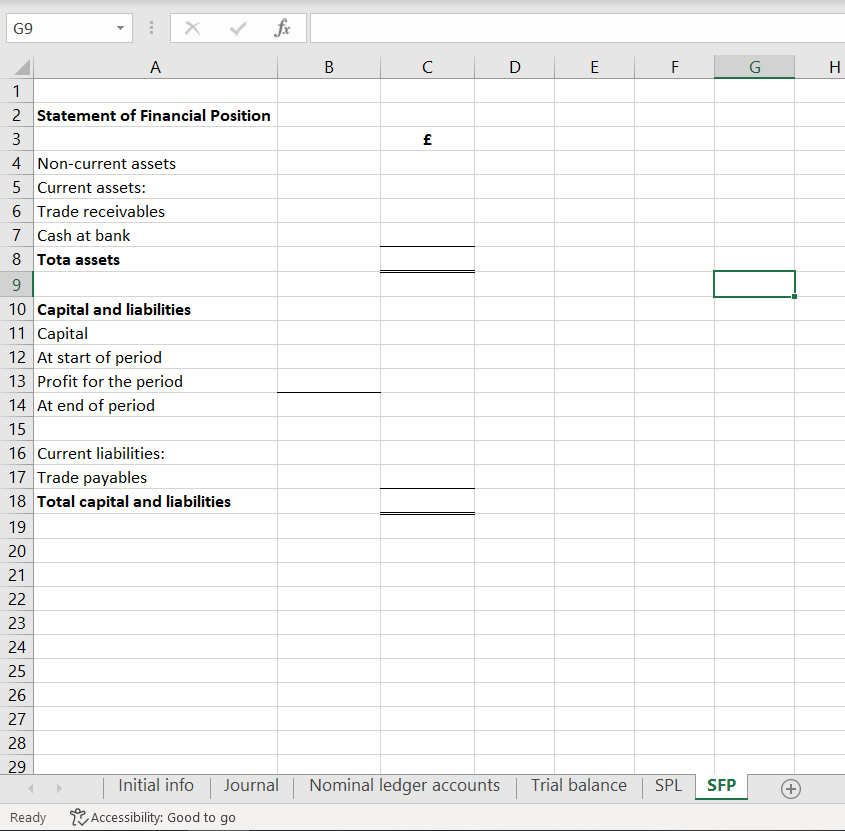Click 'Accessibility: Good to go' status text
The image size is (845, 831).
(163, 818)
